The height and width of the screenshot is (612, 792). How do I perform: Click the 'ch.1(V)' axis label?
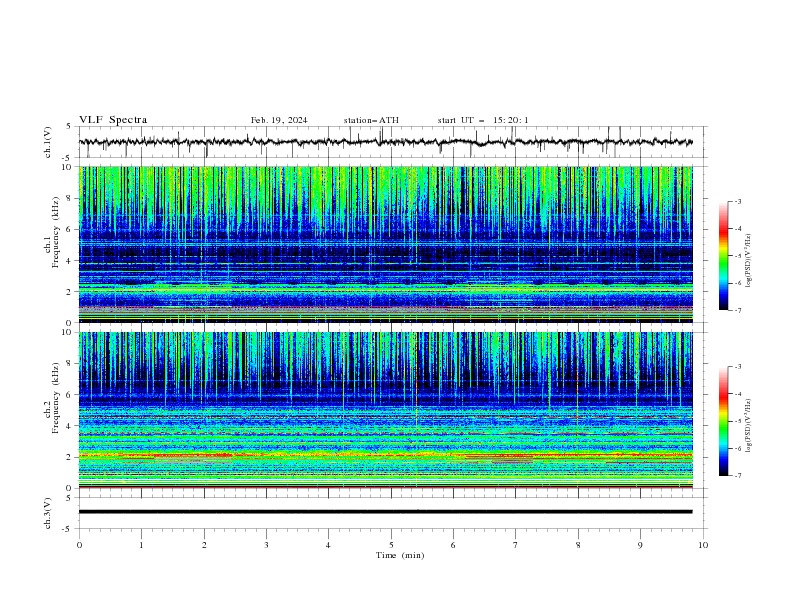[x=48, y=142]
